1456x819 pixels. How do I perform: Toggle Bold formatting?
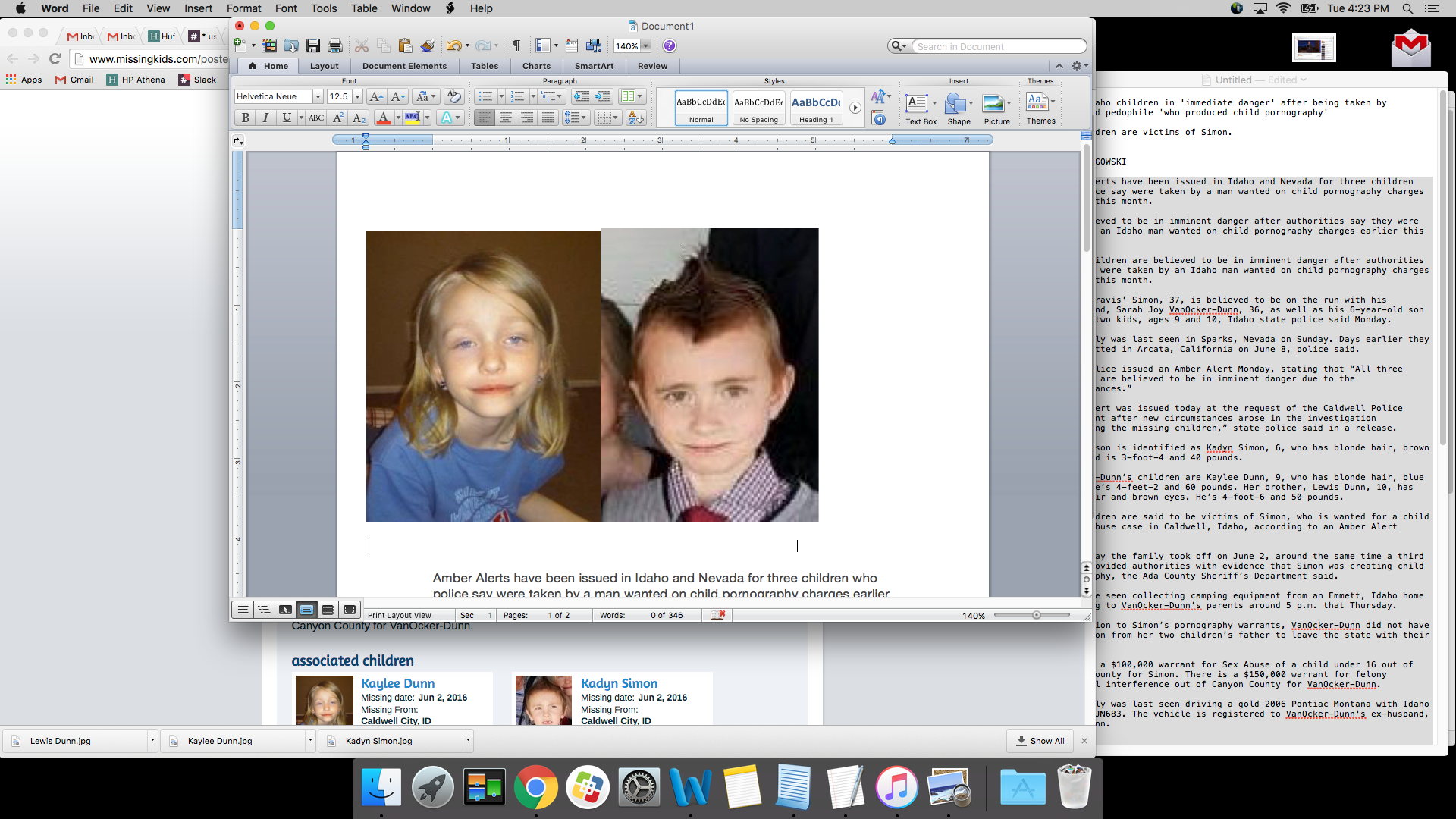click(x=245, y=118)
